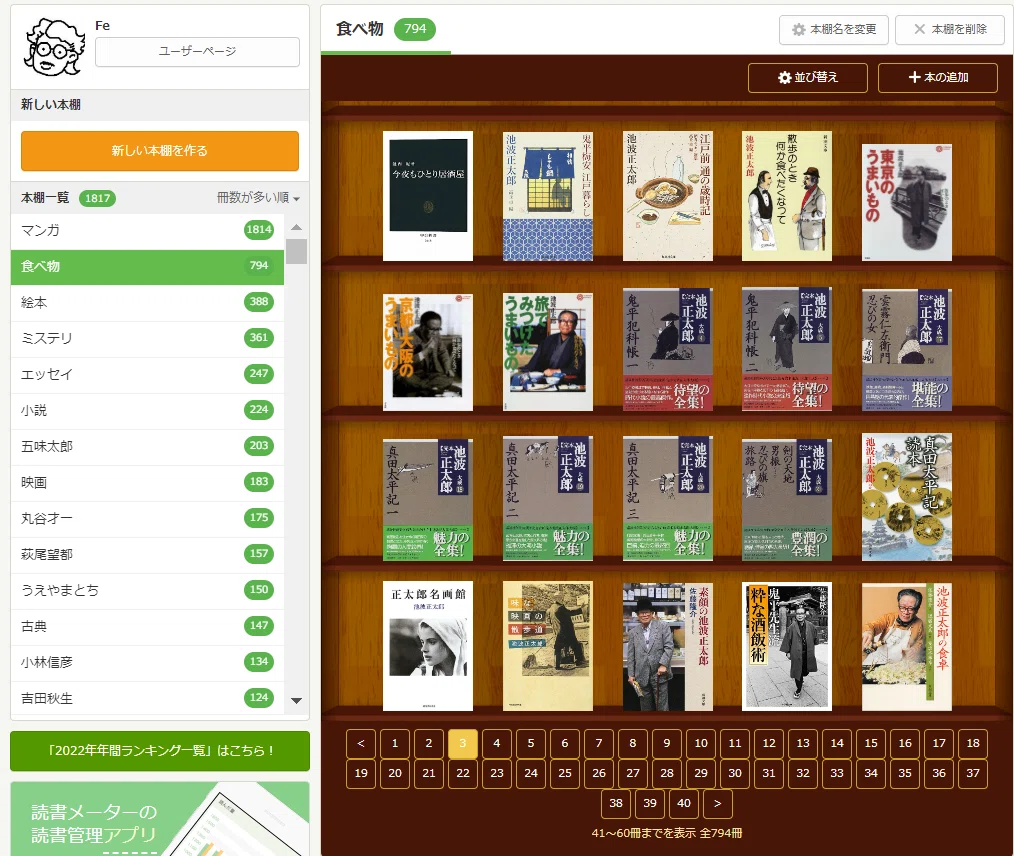Open the 読書メーターの読書管理アプリ banner

click(160, 819)
